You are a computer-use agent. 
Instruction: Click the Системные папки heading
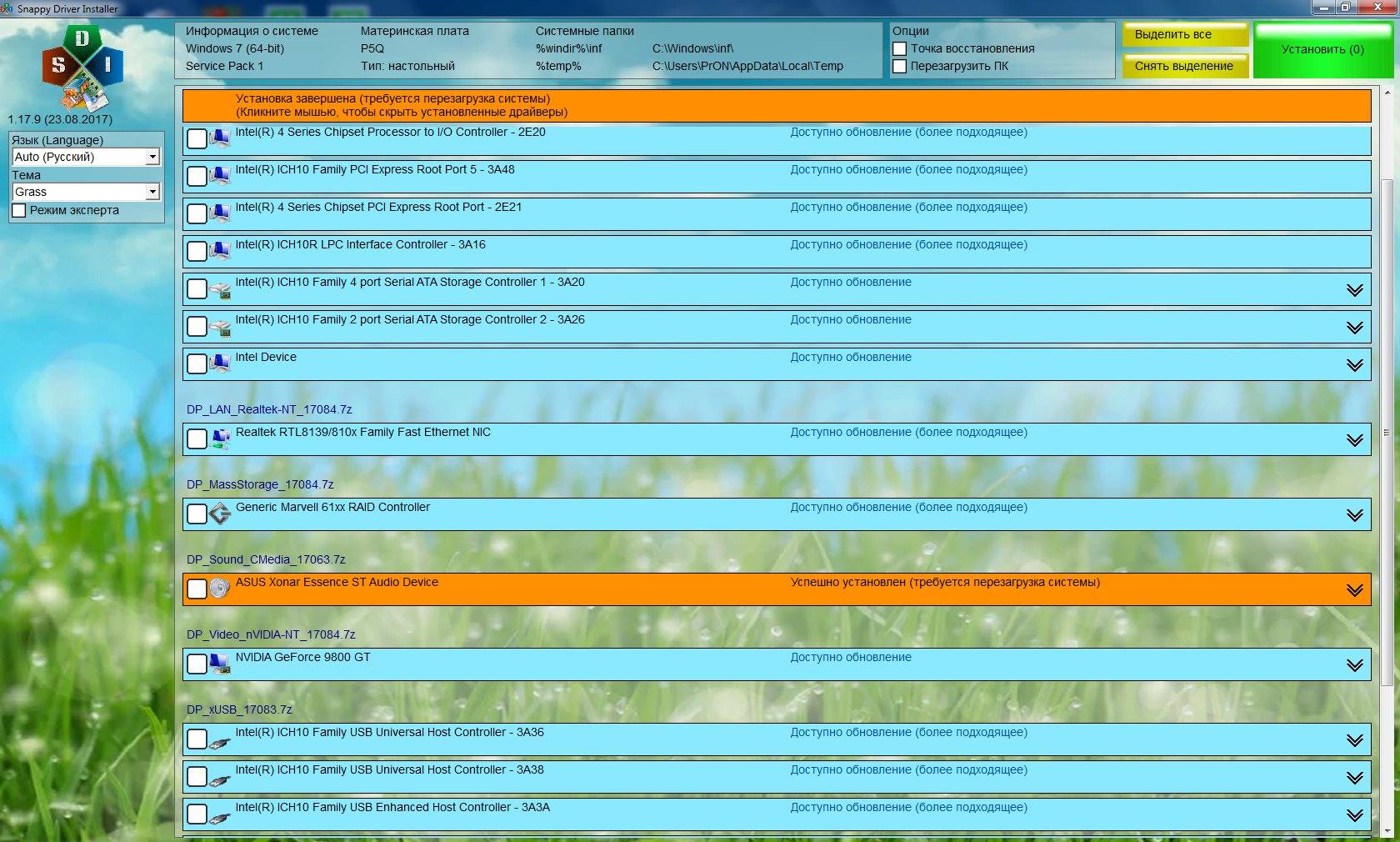(x=585, y=31)
